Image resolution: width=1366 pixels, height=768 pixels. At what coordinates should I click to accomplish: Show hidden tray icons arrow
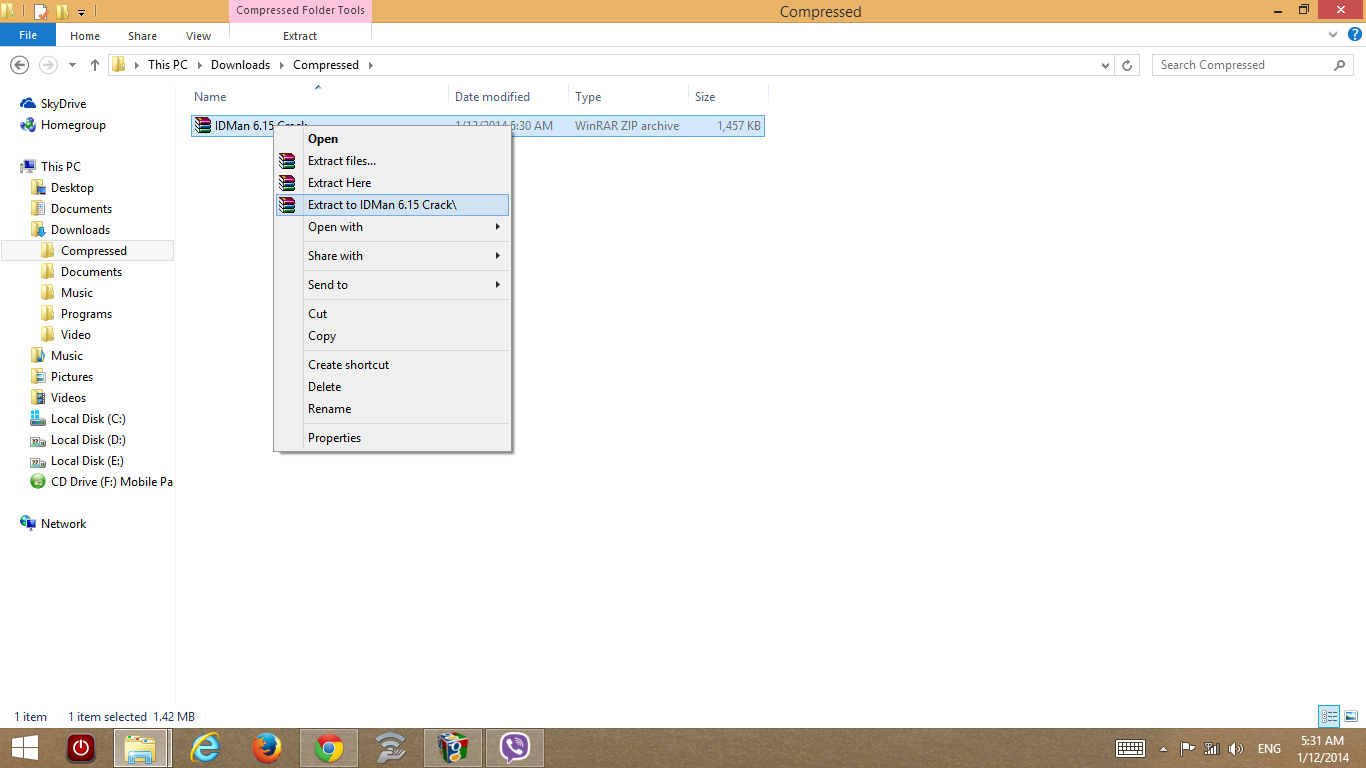click(1163, 748)
